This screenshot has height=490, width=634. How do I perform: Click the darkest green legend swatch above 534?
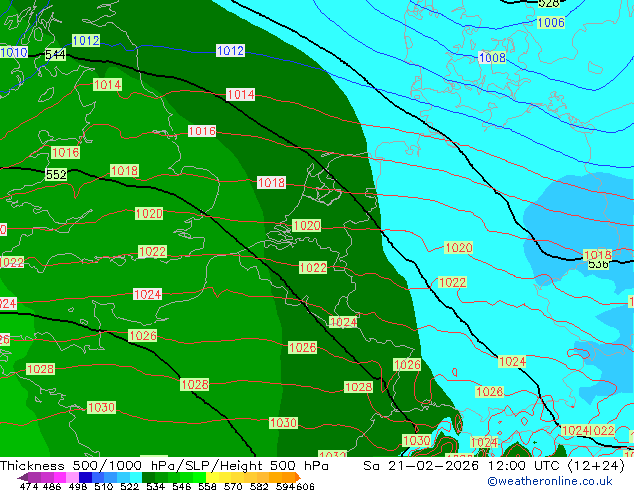(x=148, y=477)
